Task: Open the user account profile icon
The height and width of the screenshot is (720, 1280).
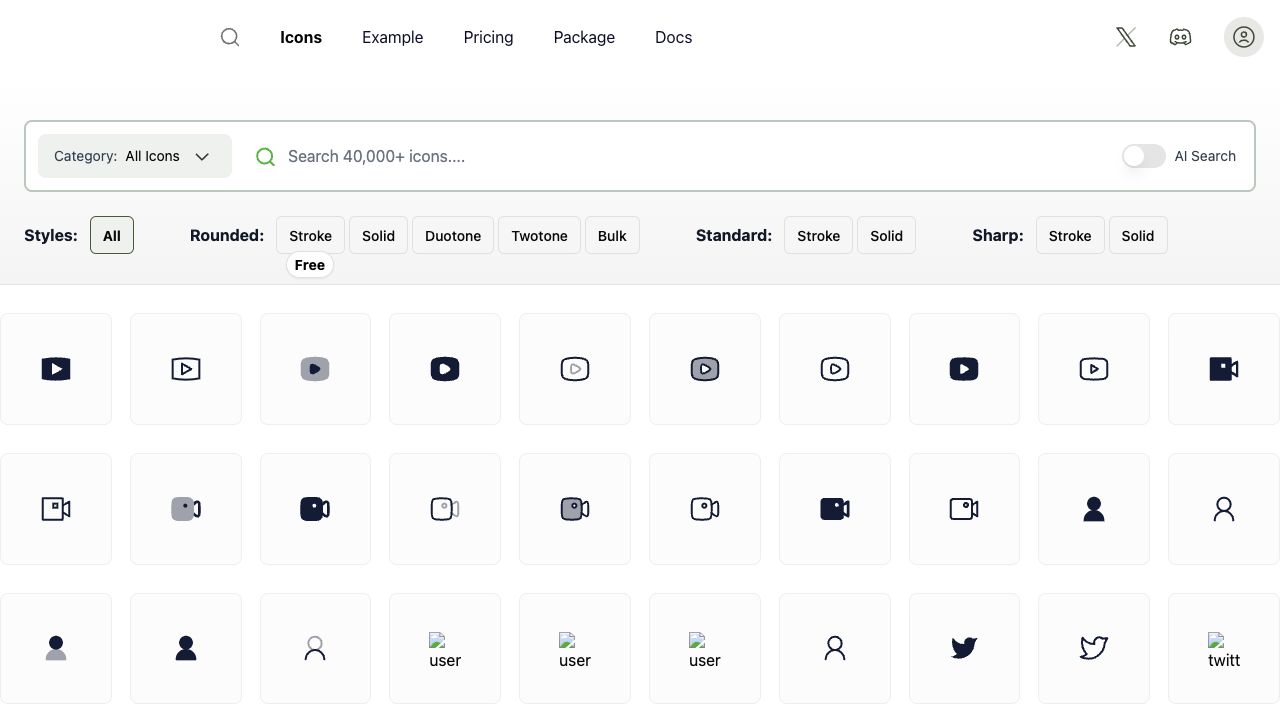Action: point(1243,37)
